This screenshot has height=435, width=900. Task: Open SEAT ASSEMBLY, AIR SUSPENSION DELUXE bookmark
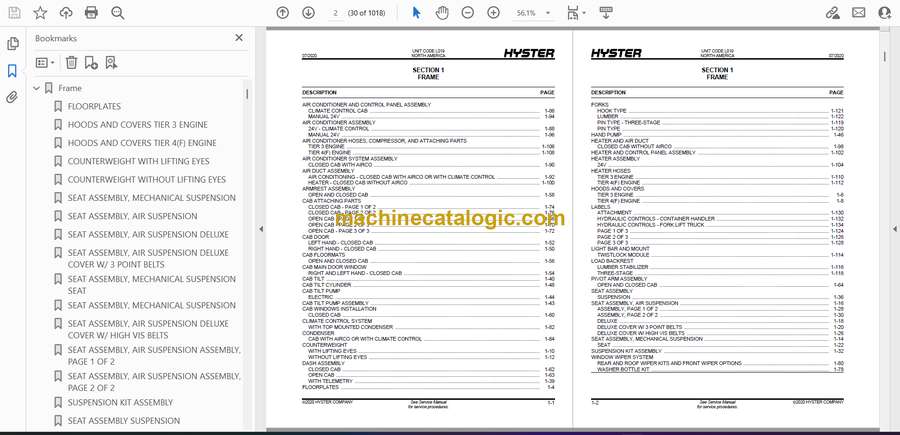pyautogui.click(x=148, y=235)
